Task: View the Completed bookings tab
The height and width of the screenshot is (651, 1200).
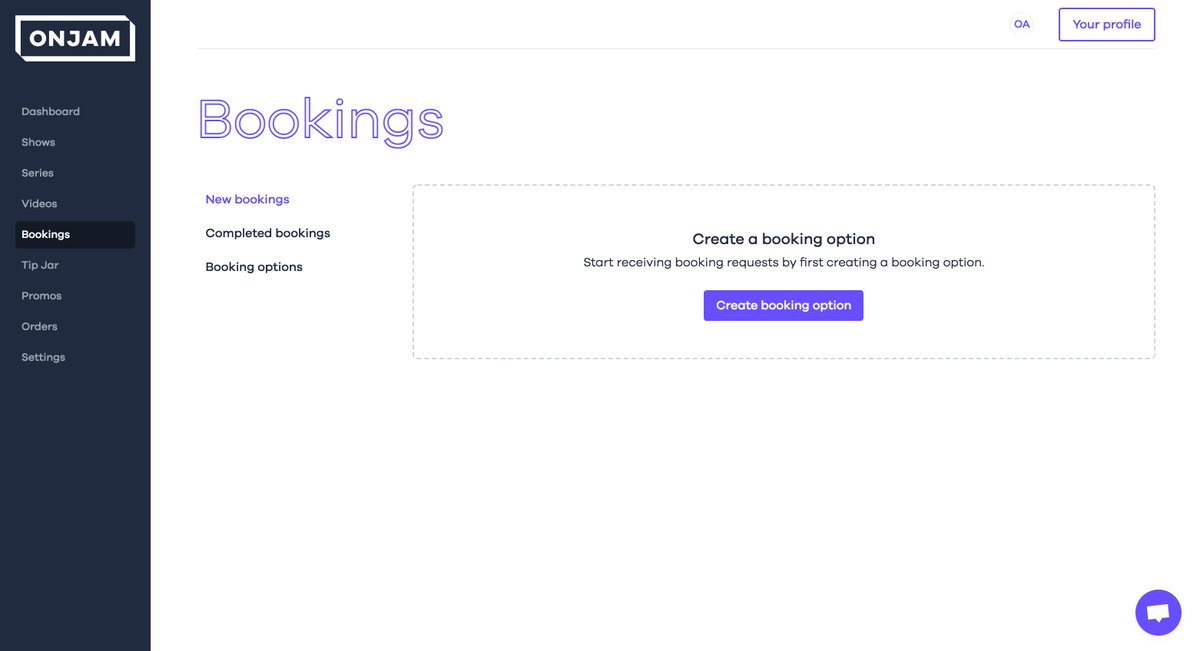Action: tap(267, 232)
